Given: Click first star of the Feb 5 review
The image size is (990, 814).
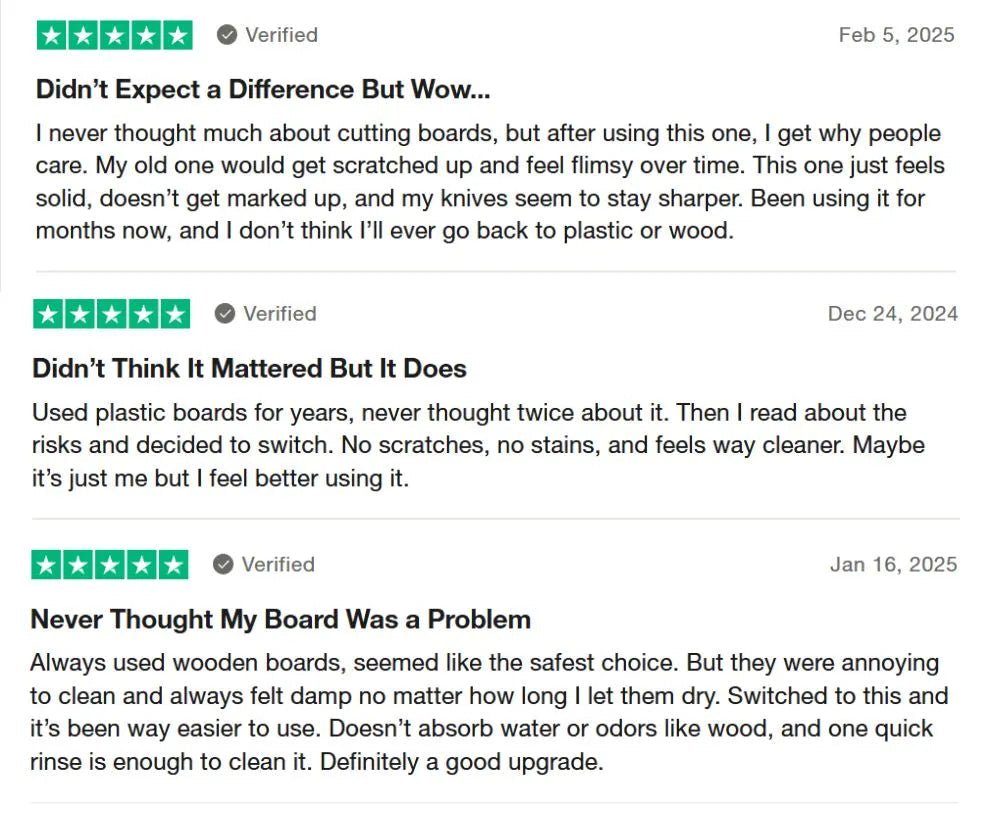Looking at the screenshot, I should coord(52,35).
